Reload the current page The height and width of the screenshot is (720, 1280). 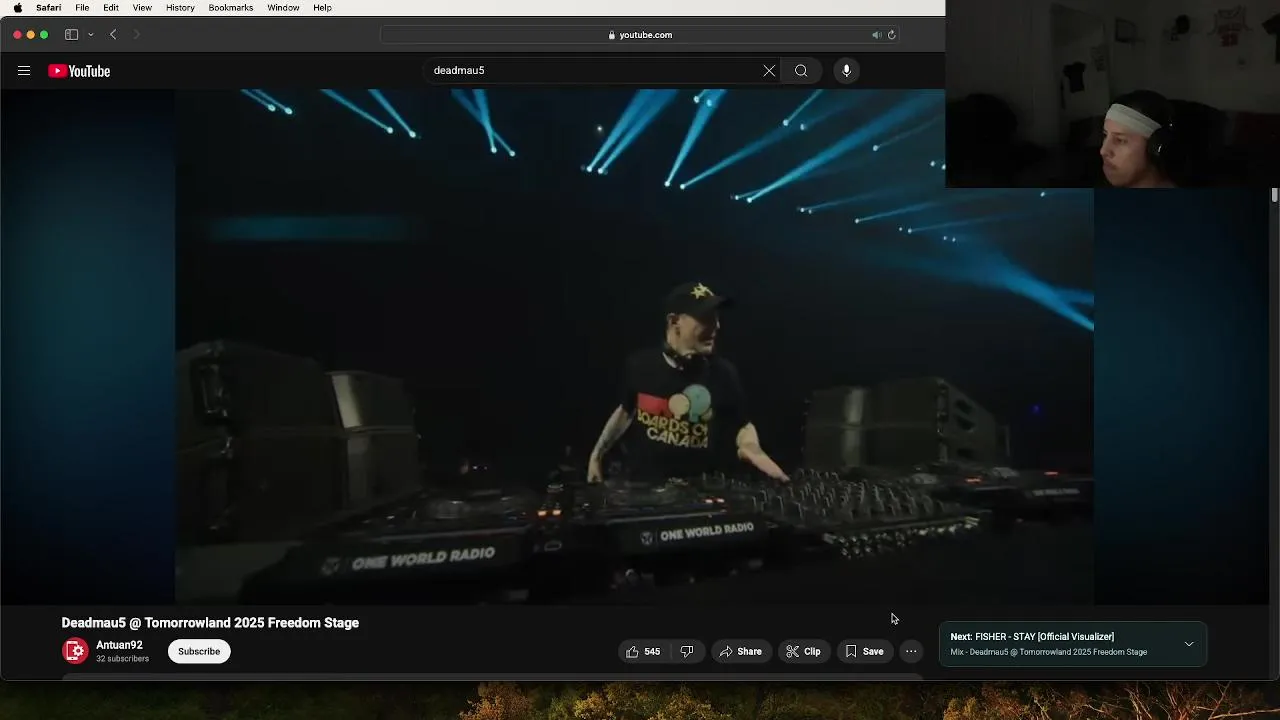pos(891,34)
